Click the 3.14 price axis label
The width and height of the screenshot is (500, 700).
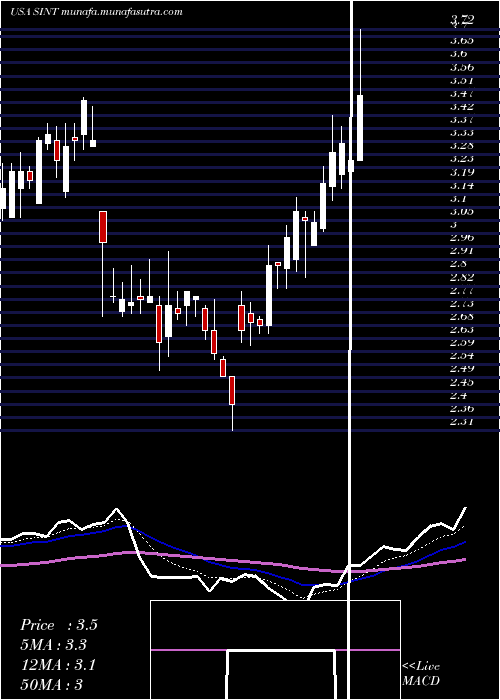point(462,185)
